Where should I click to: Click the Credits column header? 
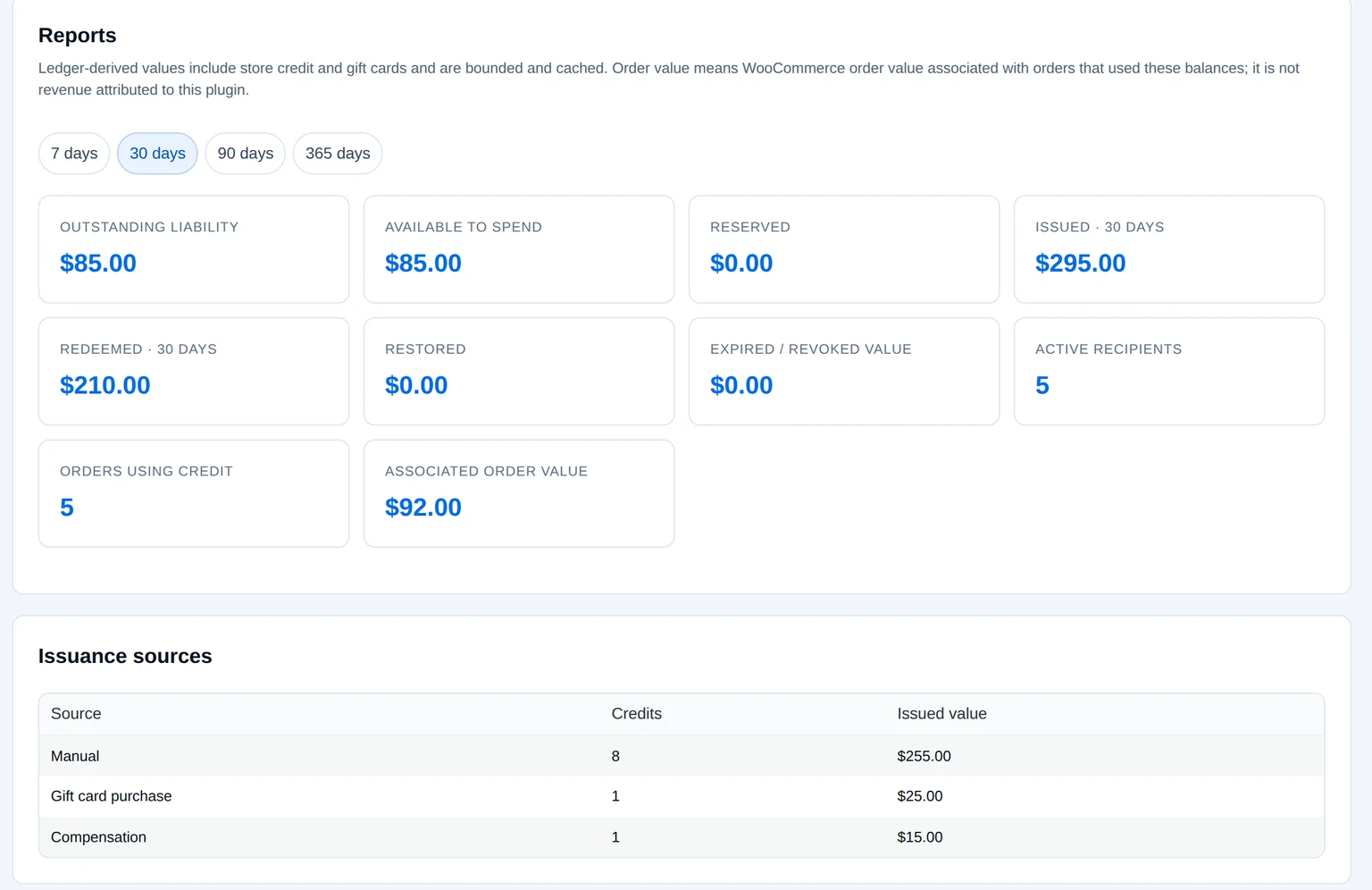click(x=637, y=714)
